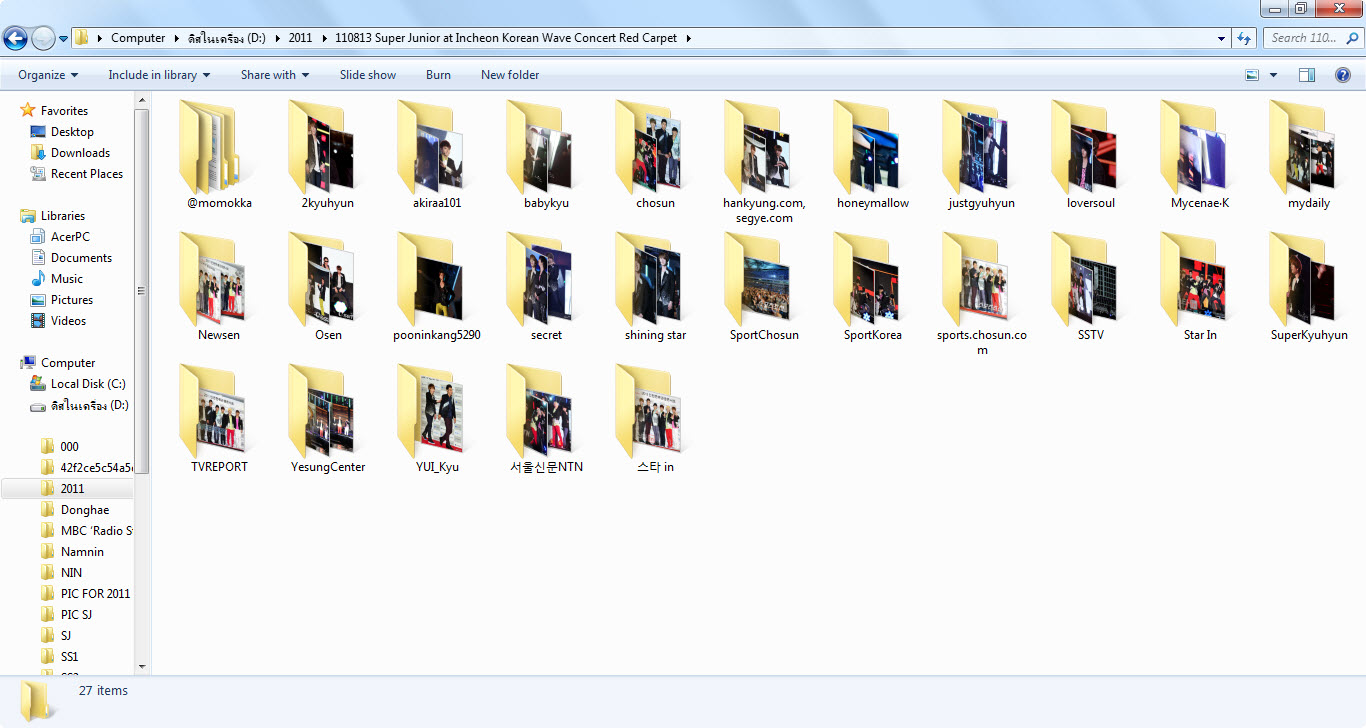1366x728 pixels.
Task: Change view using the views icon button
Action: [1252, 75]
